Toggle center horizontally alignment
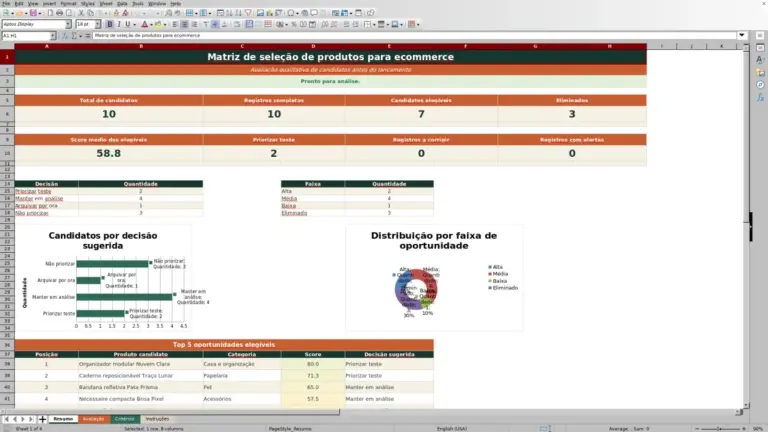768x432 pixels. pyautogui.click(x=185, y=24)
